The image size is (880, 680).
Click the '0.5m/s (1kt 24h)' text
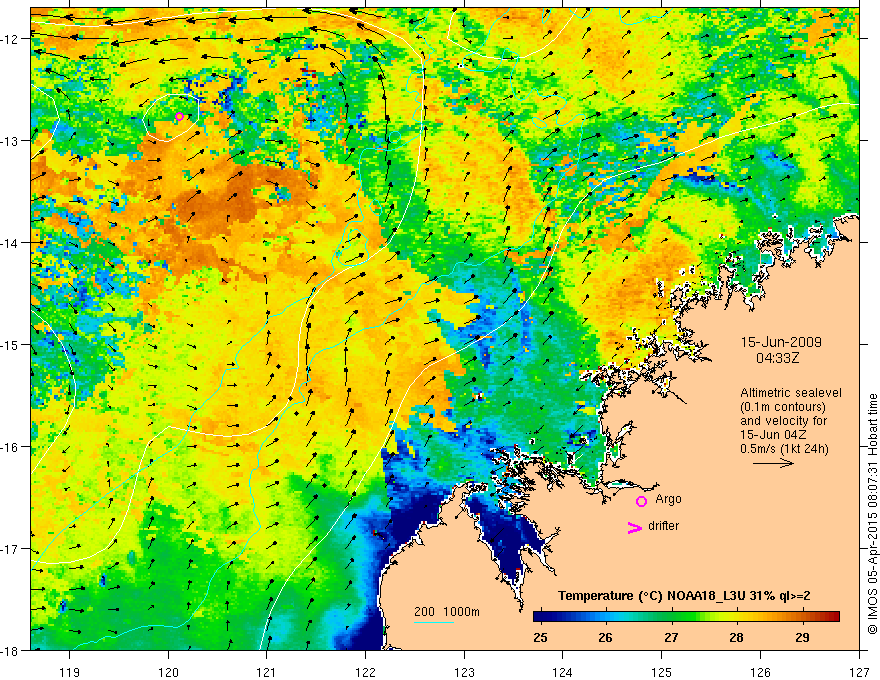[x=784, y=449]
